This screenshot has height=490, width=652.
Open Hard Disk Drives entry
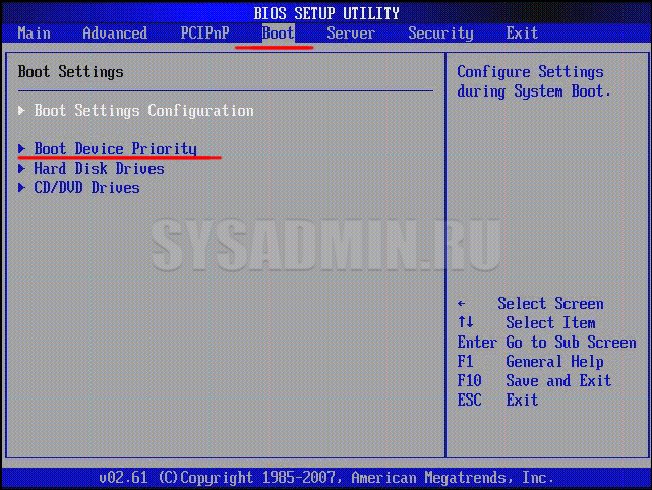point(99,169)
